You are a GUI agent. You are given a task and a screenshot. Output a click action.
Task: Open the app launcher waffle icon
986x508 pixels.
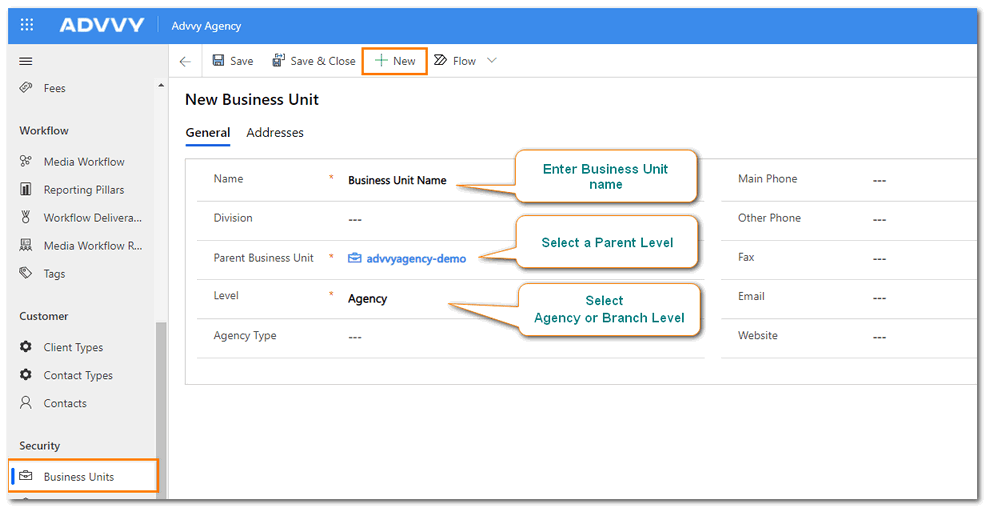(x=27, y=25)
